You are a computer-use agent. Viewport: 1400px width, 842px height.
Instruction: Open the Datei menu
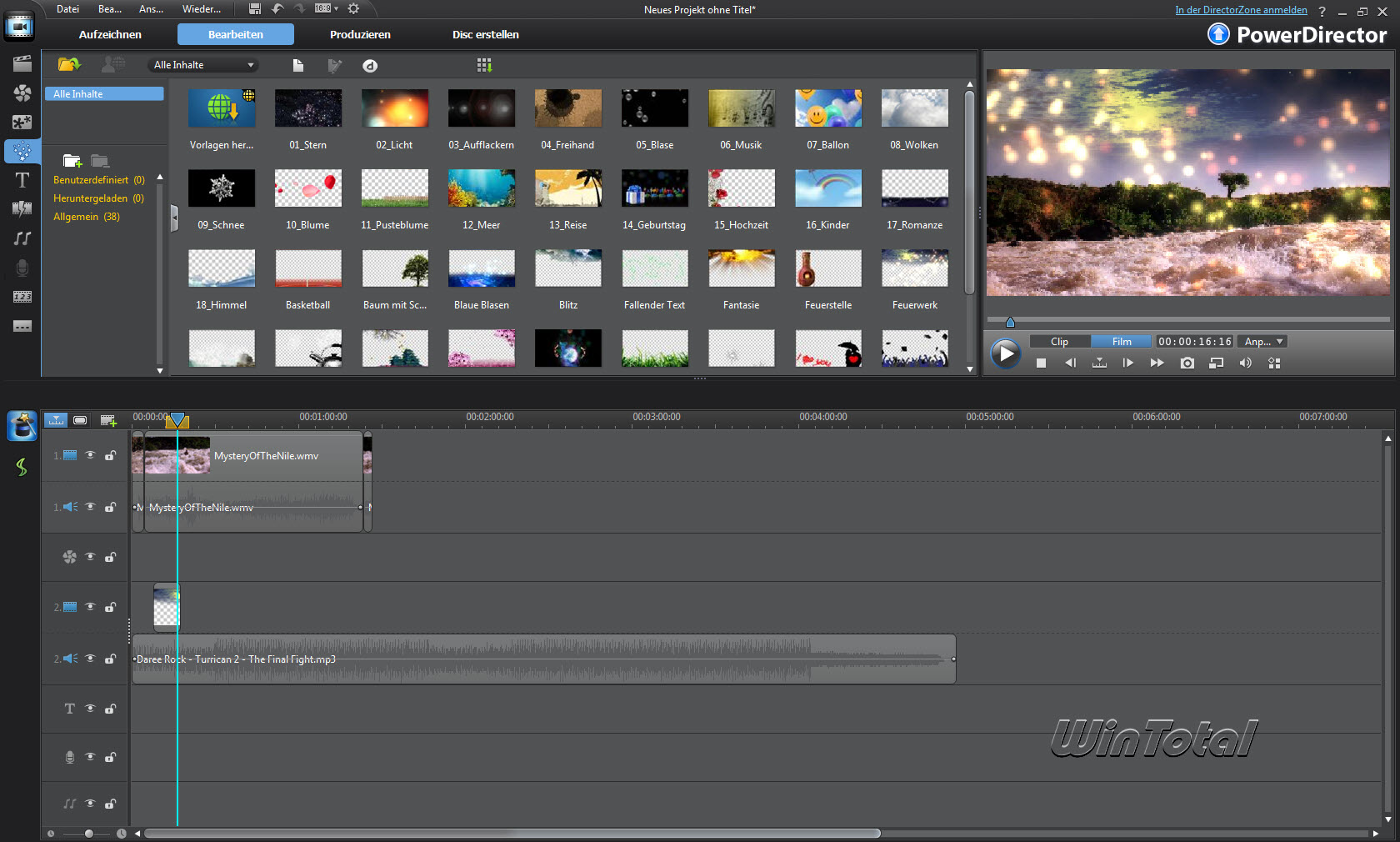[x=67, y=9]
